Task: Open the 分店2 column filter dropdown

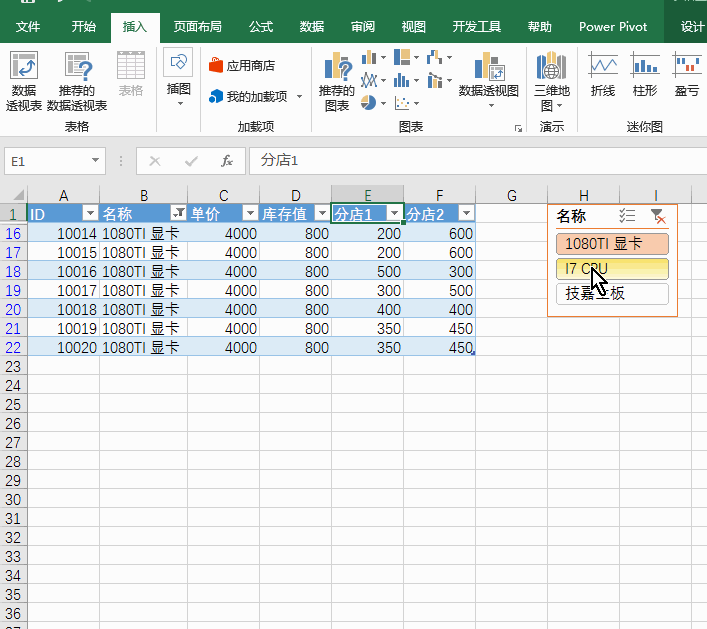Action: click(466, 213)
